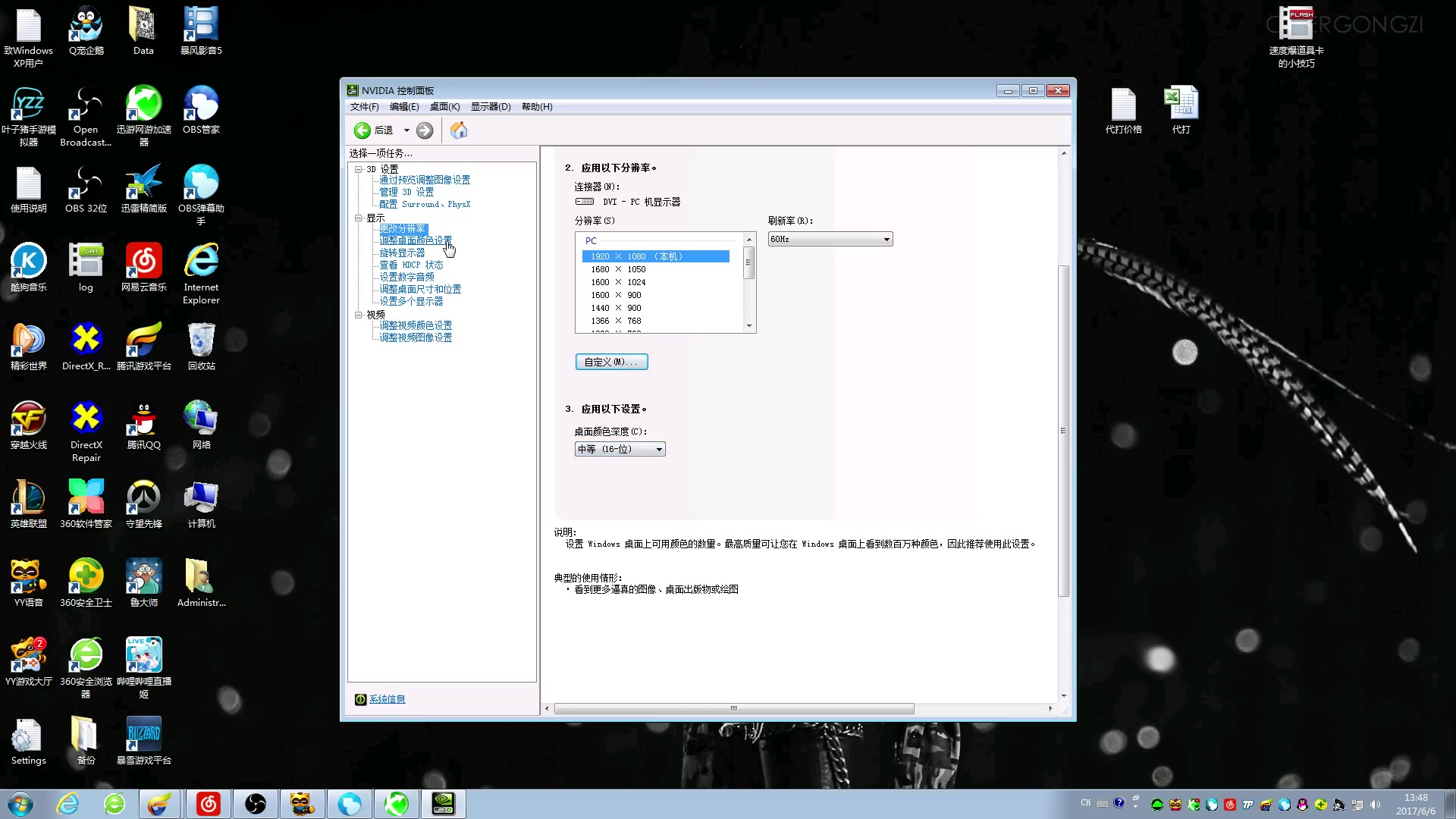This screenshot has height=819, width=1456.
Task: Open the back history dropdown arrow
Action: (406, 130)
